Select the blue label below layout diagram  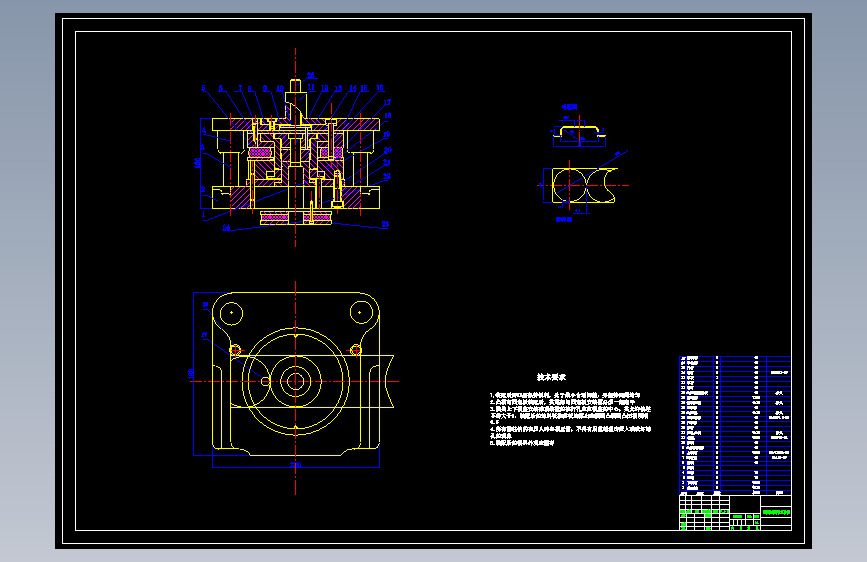pos(563,220)
